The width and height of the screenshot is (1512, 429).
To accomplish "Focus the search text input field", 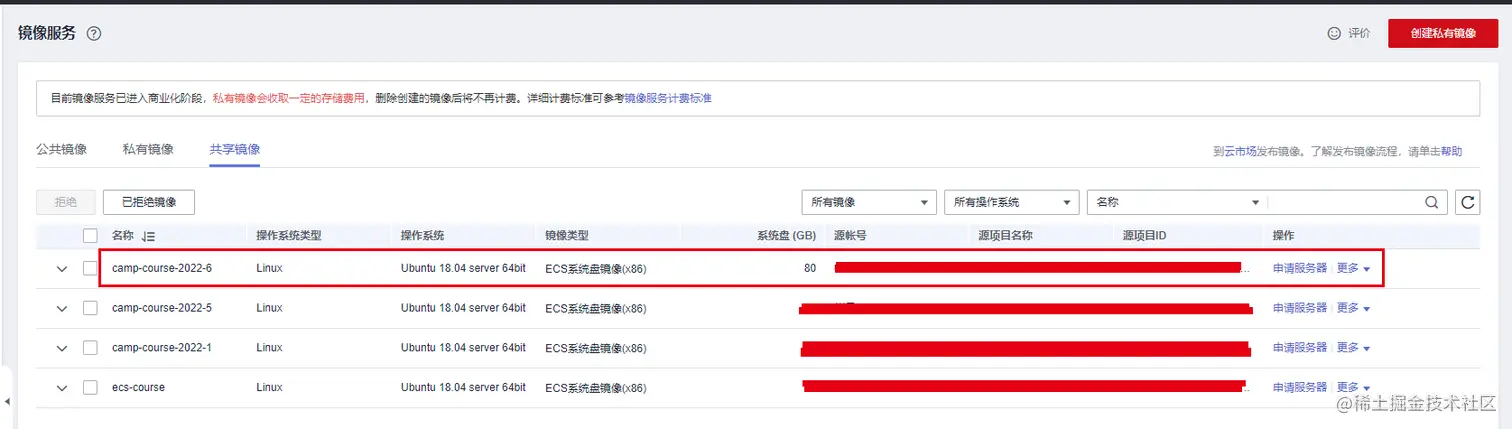I will click(x=1344, y=202).
